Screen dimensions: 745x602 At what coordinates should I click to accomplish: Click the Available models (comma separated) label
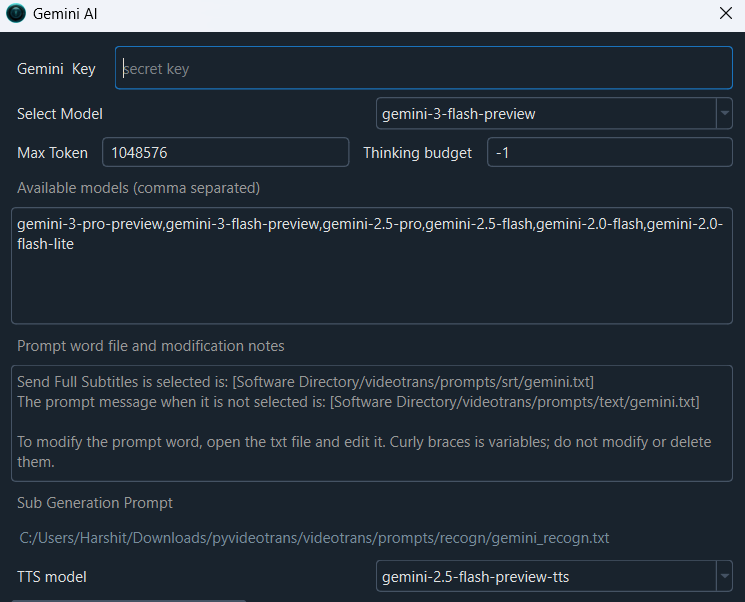pos(138,188)
